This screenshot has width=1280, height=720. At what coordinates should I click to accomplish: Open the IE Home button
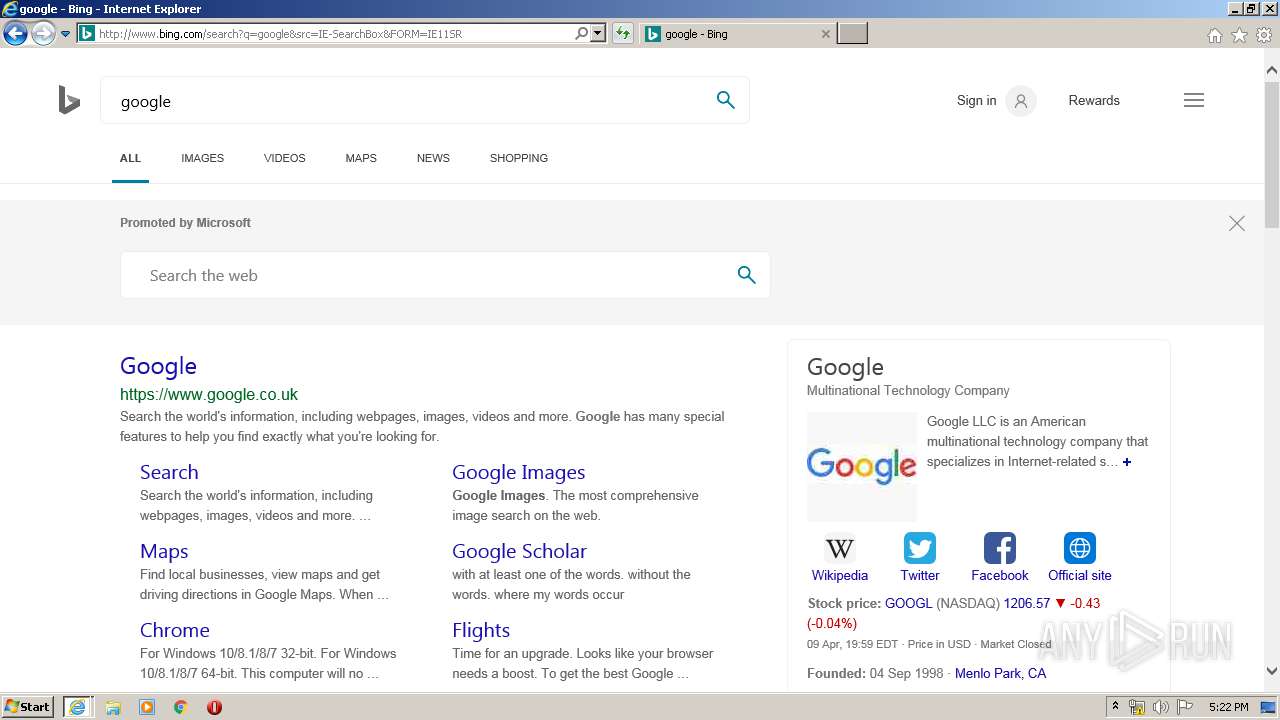pos(1214,35)
